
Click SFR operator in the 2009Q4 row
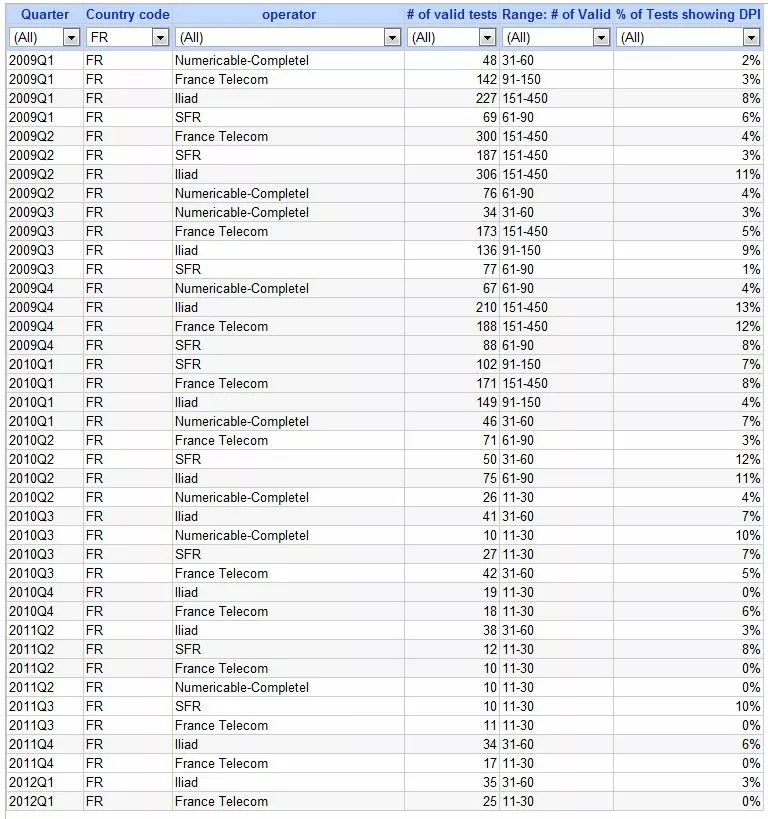[188, 345]
